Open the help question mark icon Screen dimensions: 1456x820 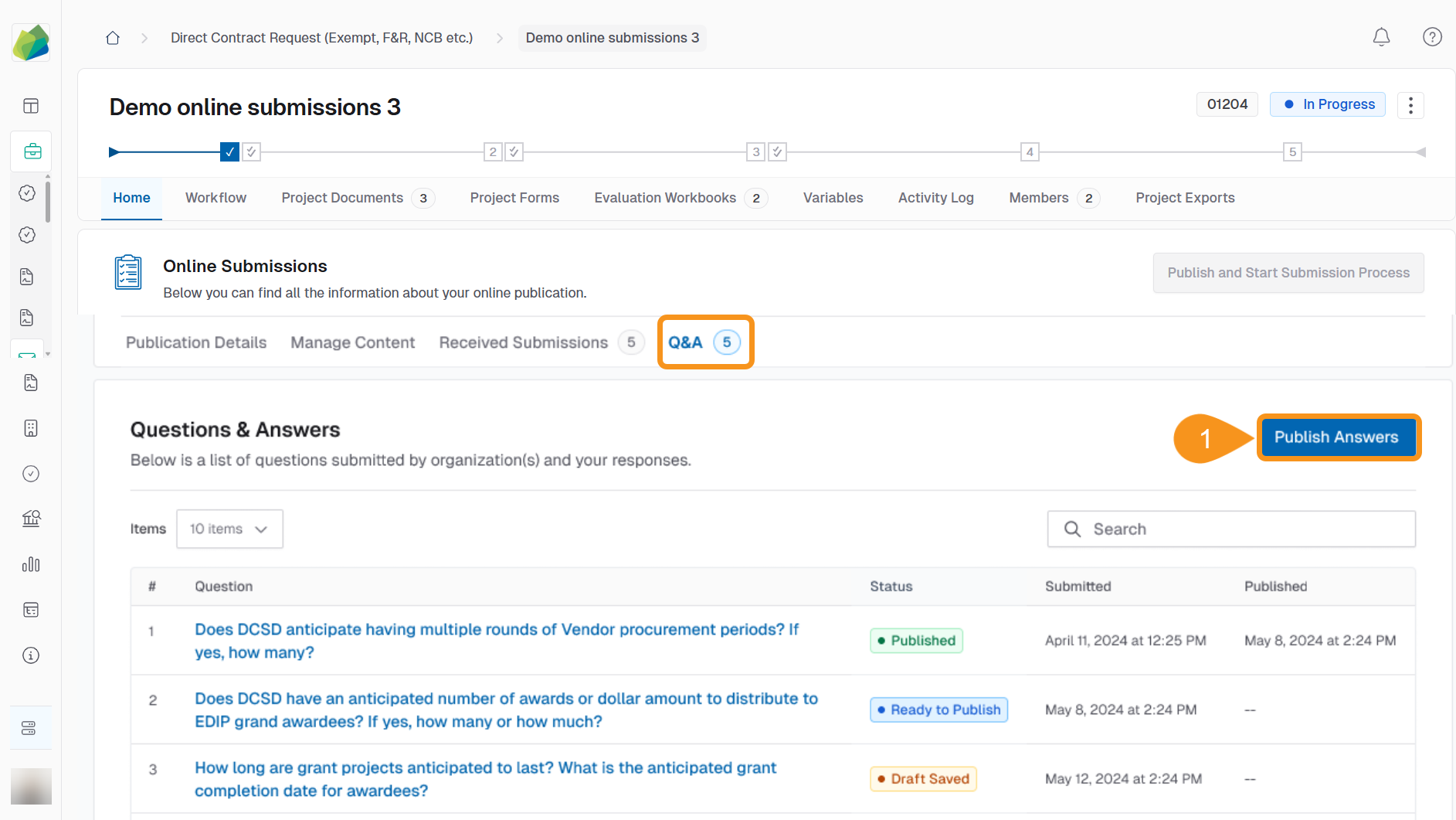(1432, 37)
